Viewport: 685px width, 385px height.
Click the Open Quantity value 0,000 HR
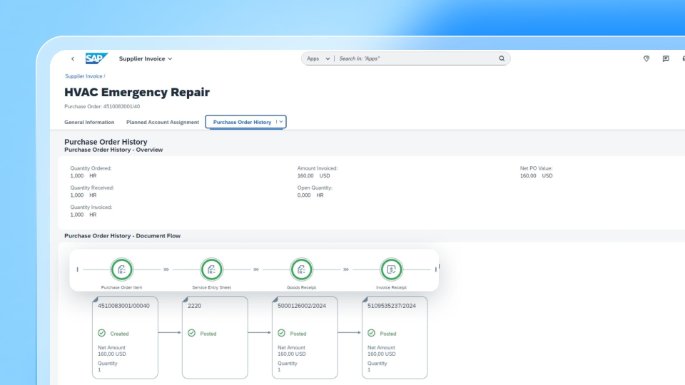(310, 195)
